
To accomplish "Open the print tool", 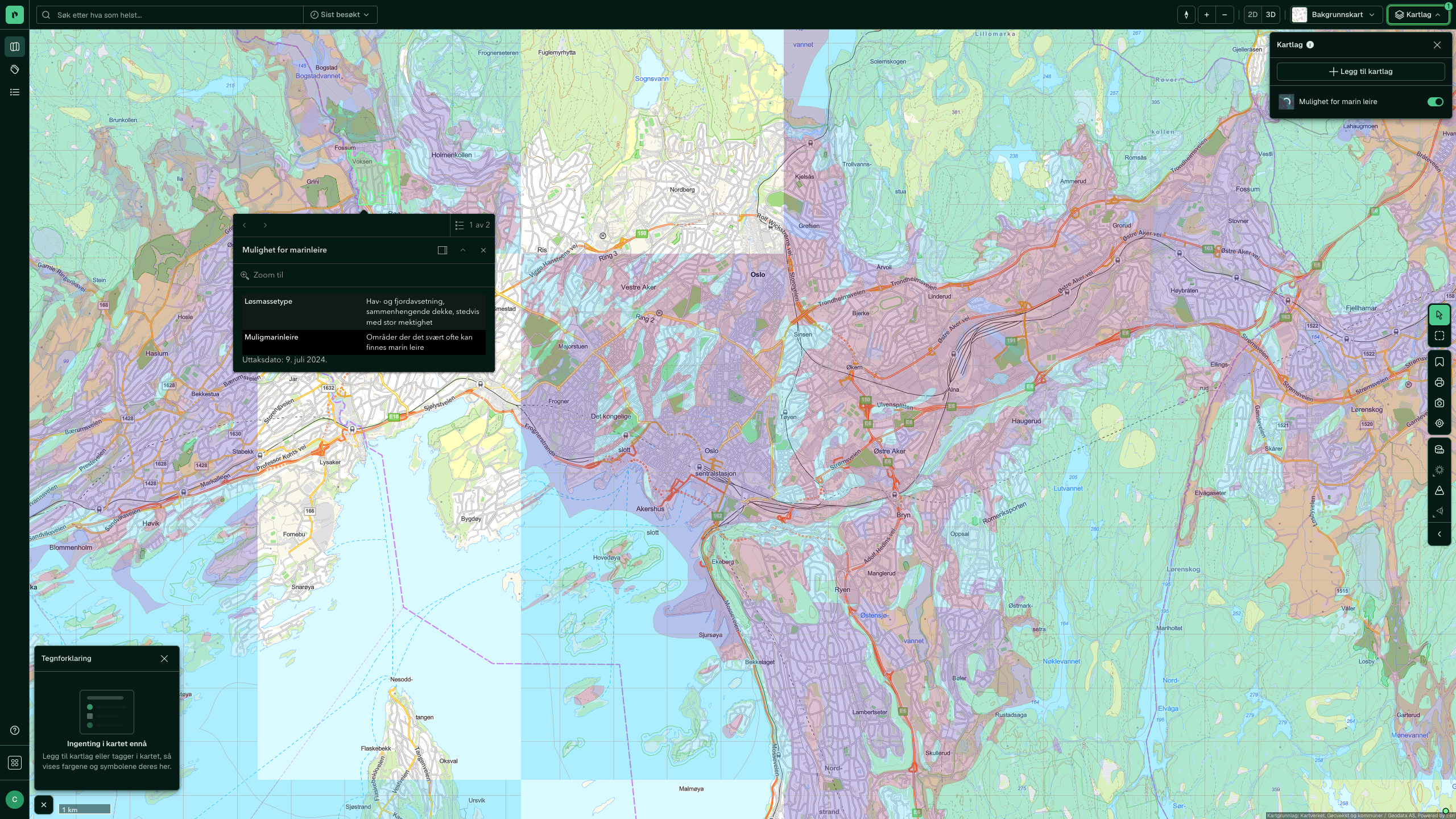I will [x=1440, y=383].
